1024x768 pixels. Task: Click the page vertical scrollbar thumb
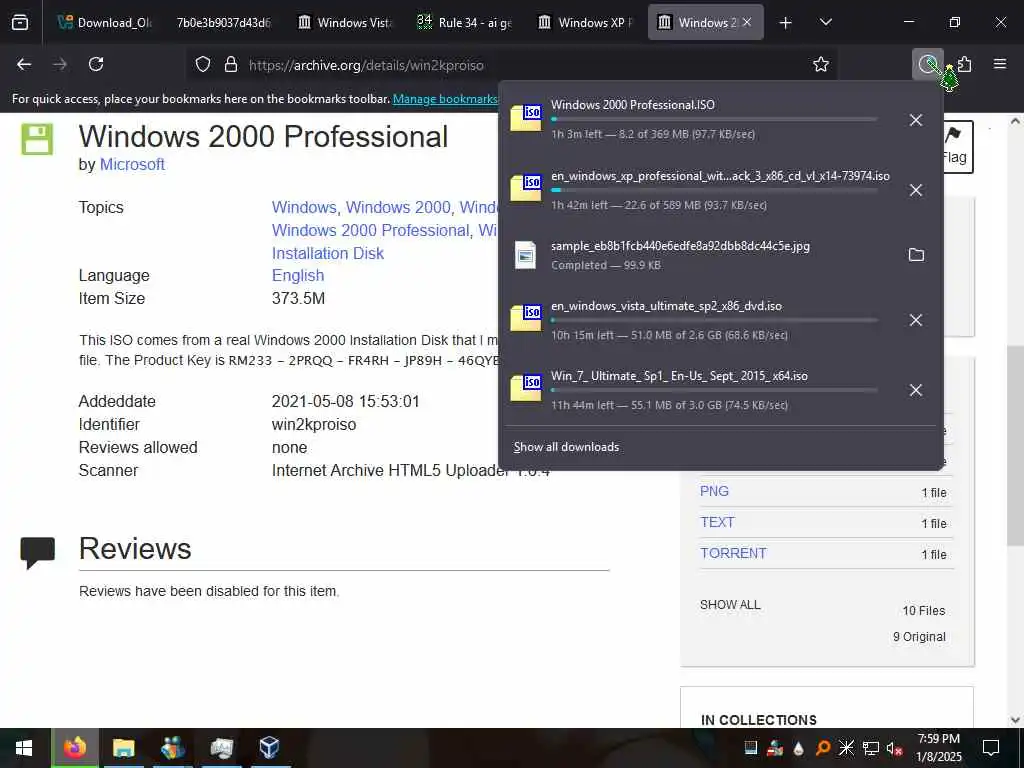(1015, 445)
